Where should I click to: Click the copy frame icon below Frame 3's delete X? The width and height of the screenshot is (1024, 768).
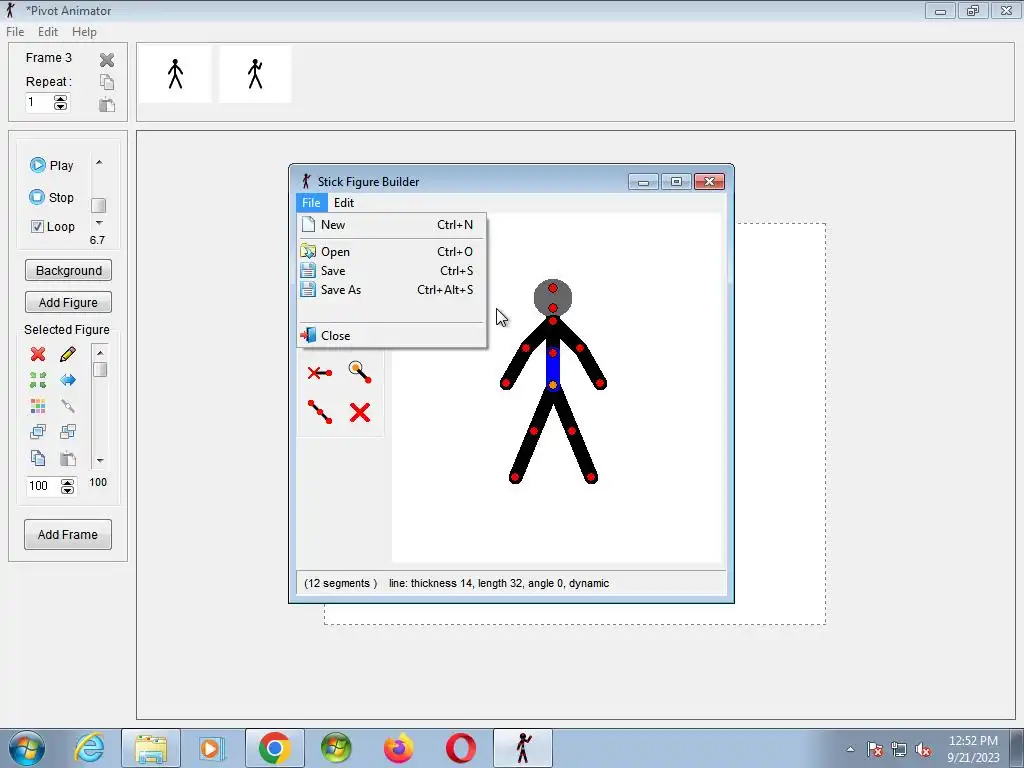[x=107, y=82]
